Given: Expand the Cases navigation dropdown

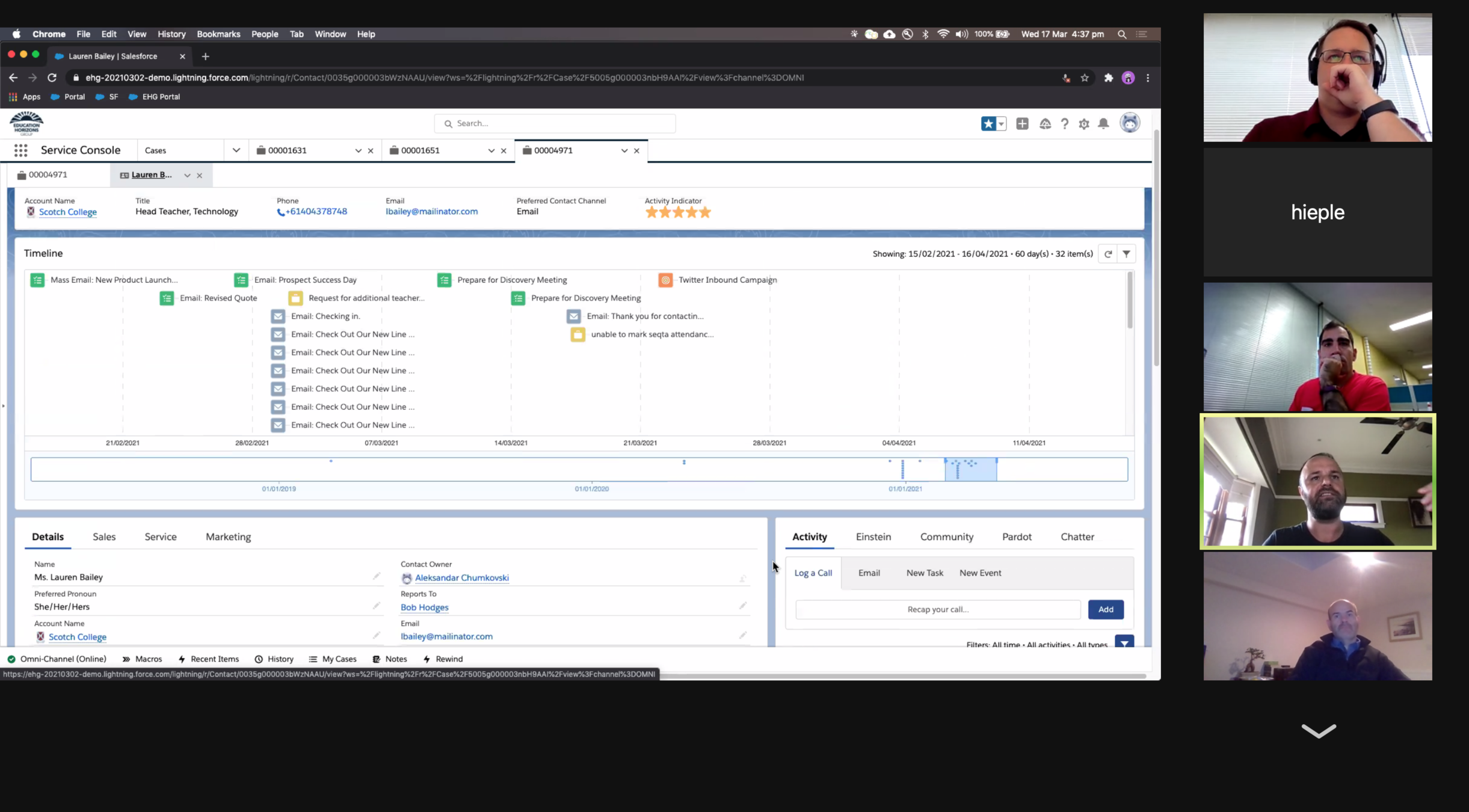Looking at the screenshot, I should click(236, 150).
